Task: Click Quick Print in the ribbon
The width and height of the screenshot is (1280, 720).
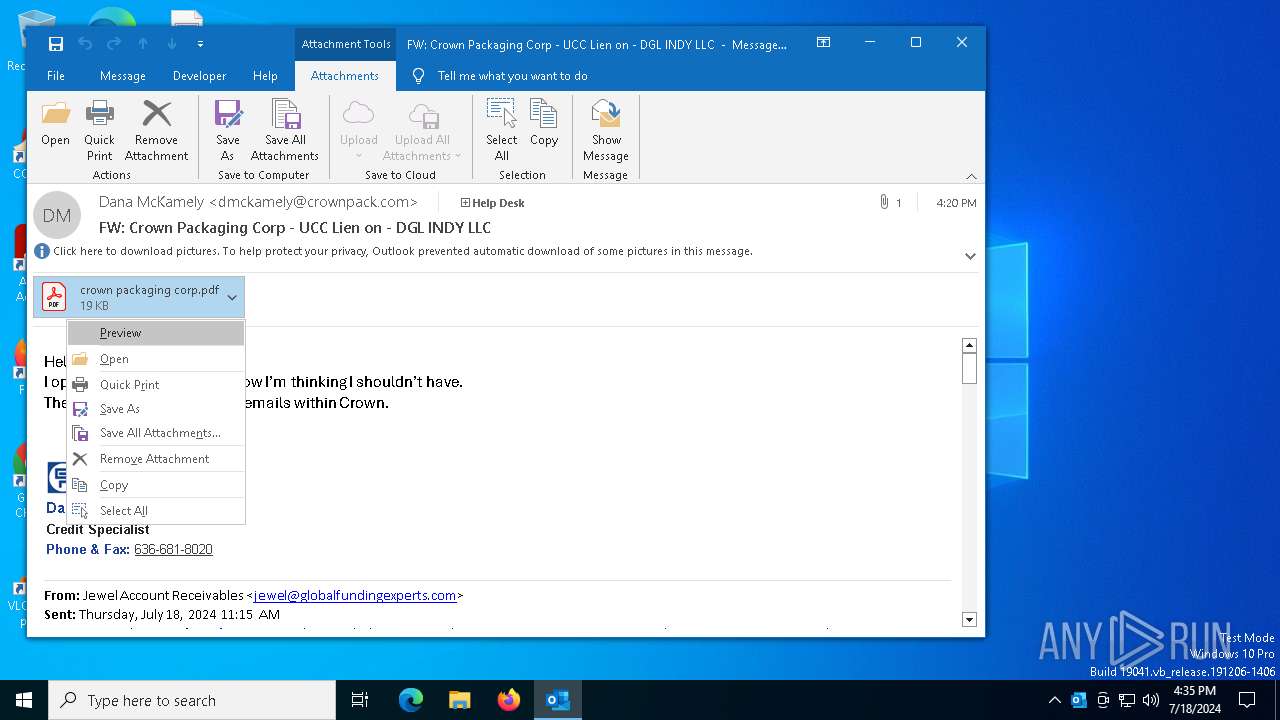Action: pyautogui.click(x=99, y=130)
